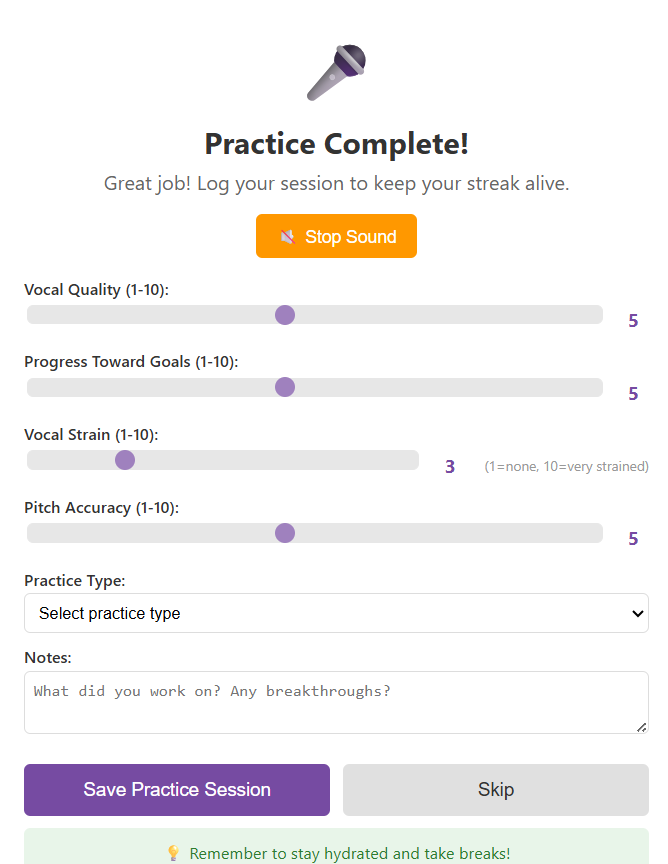Viewport: 668px width, 864px height.
Task: Click the Vocal Quality value showing 5
Action: [x=633, y=320]
